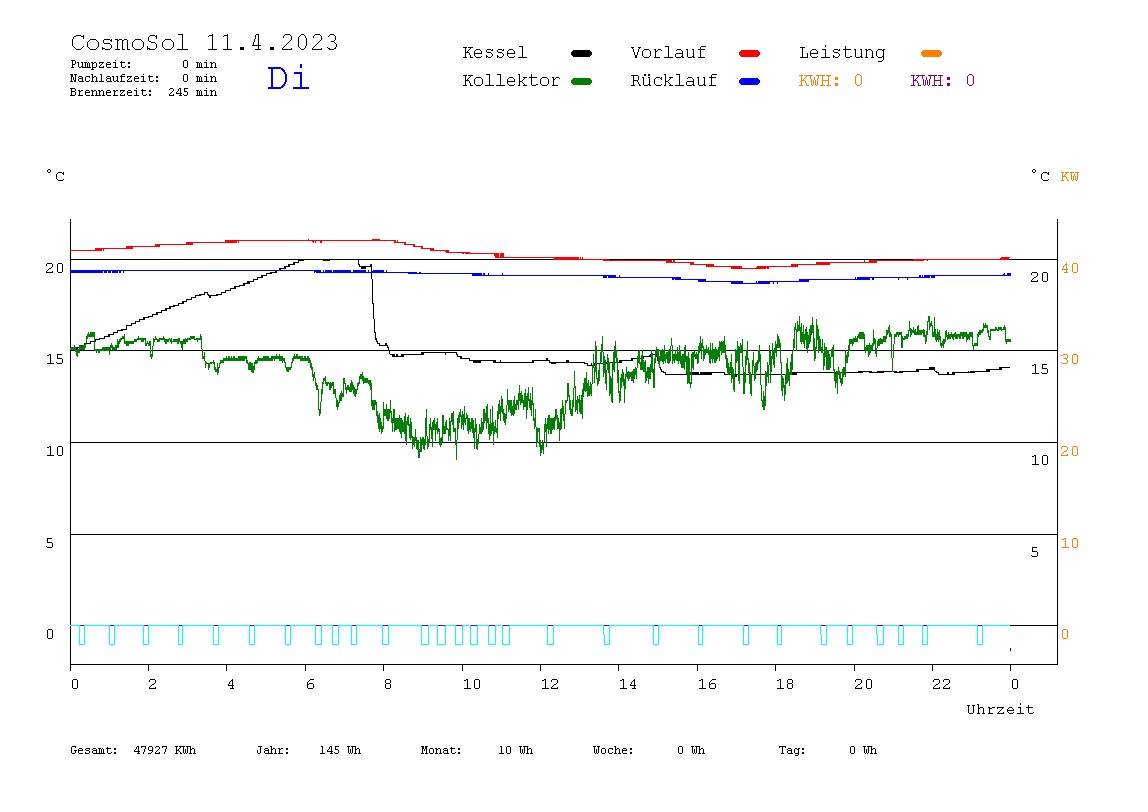1148x812 pixels.
Task: Click the orange '40' KW axis label
Action: point(1070,268)
